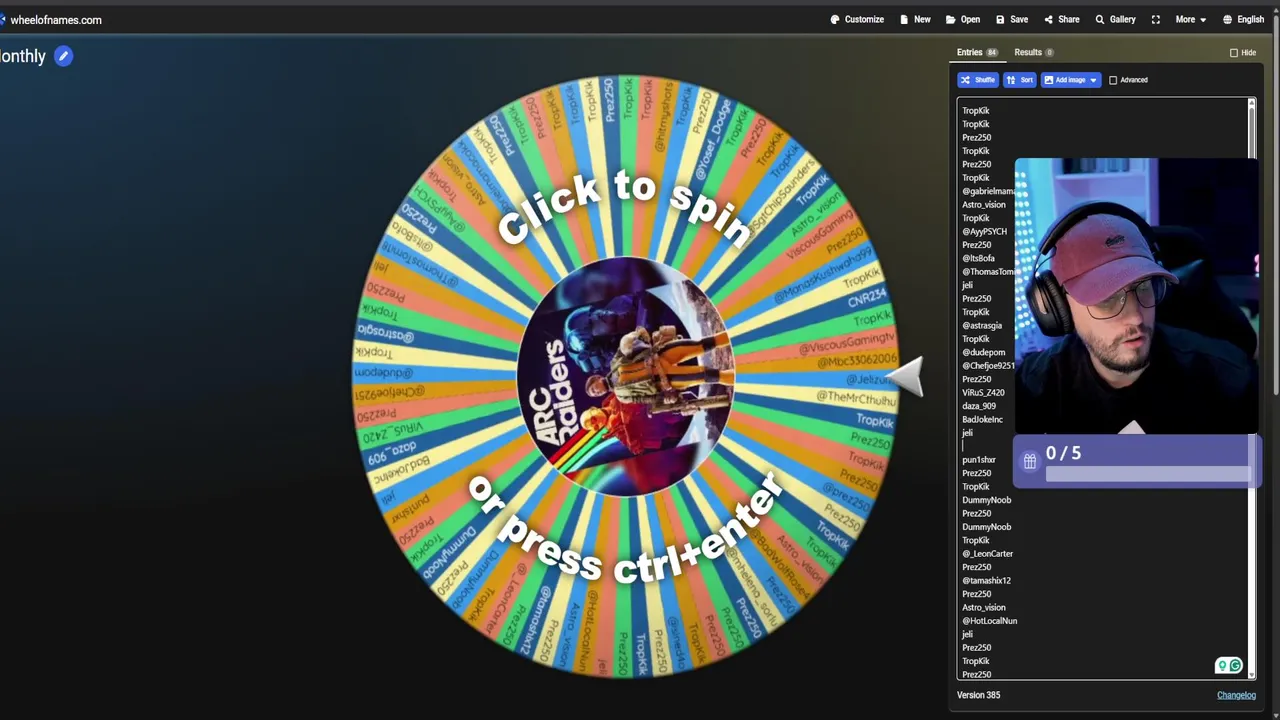1280x720 pixels.
Task: Open a saved wheel with the Open button
Action: click(963, 19)
